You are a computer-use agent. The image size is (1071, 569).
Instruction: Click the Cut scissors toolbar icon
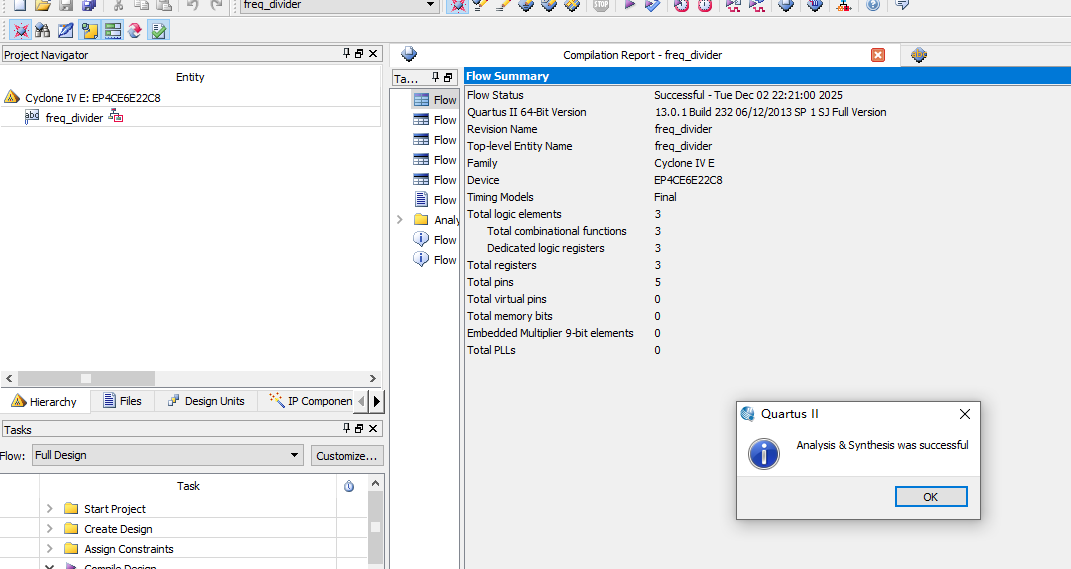point(118,5)
